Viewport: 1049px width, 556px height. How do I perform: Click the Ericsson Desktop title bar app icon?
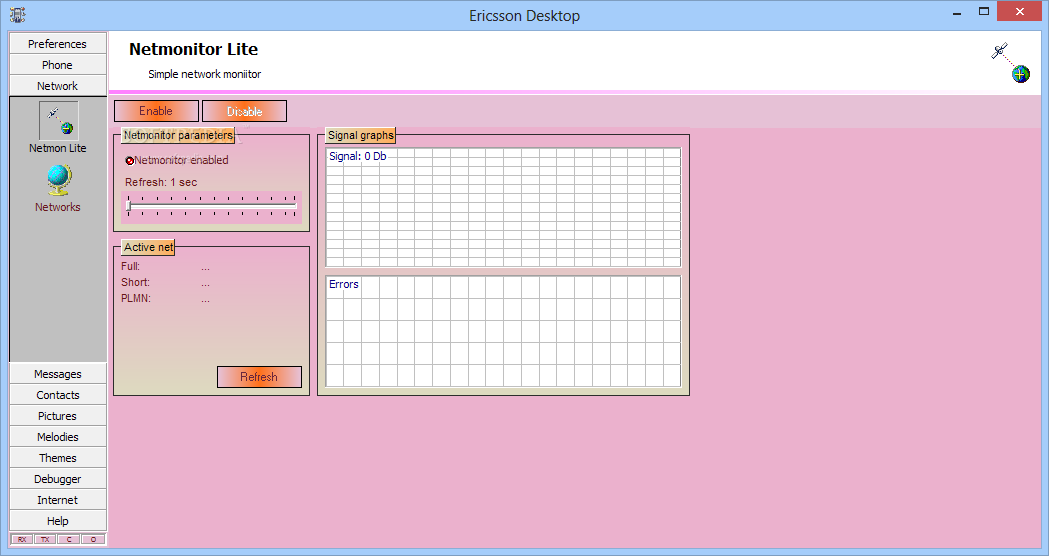pyautogui.click(x=18, y=15)
